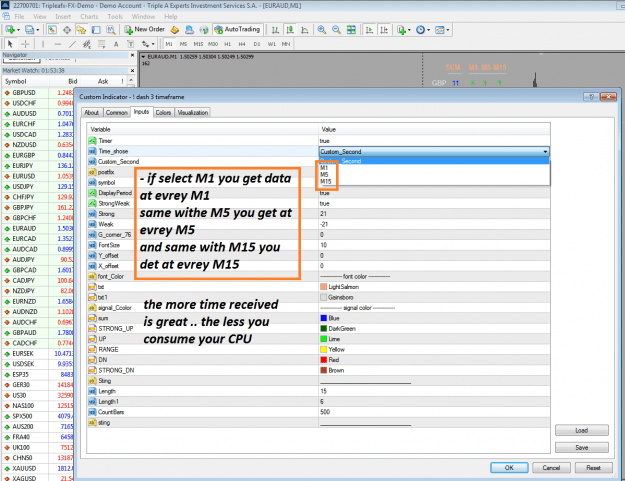625x481 pixels.
Task: Open the Profiles toolbar icon
Action: pyautogui.click(x=29, y=29)
